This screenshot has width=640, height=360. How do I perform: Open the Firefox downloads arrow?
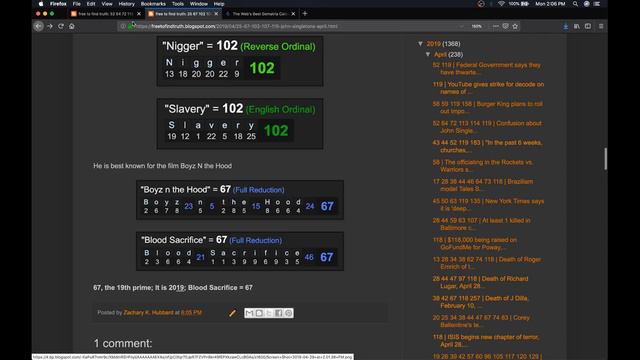point(566,26)
